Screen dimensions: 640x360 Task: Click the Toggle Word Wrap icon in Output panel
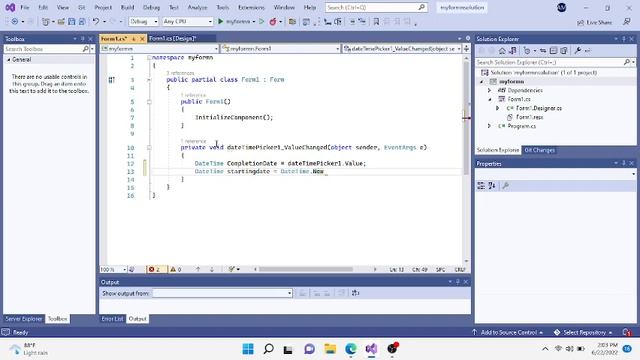point(356,293)
